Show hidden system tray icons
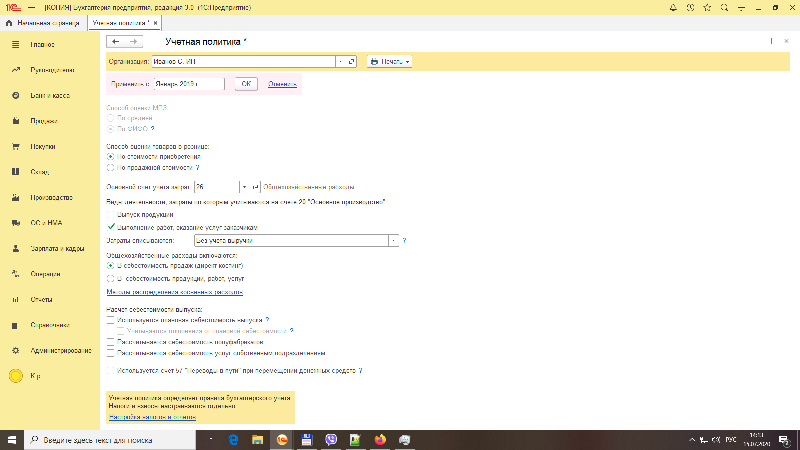 [692, 440]
